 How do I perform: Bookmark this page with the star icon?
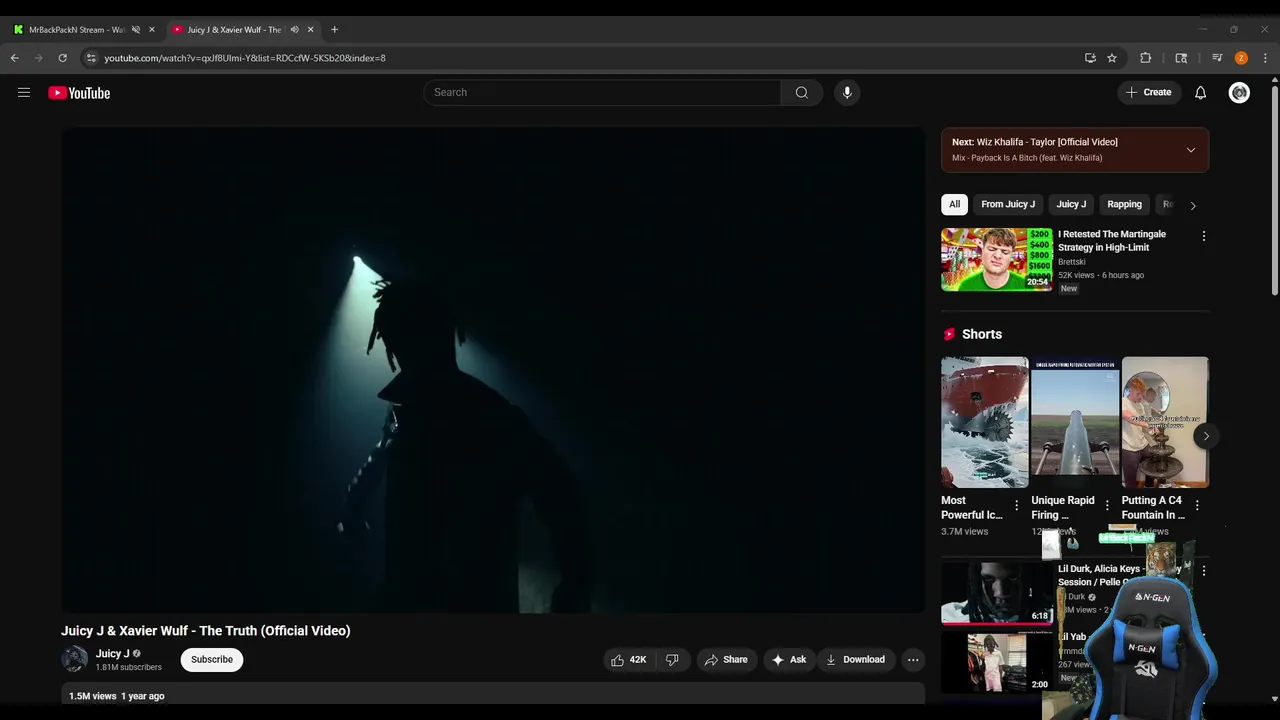pyautogui.click(x=1112, y=58)
